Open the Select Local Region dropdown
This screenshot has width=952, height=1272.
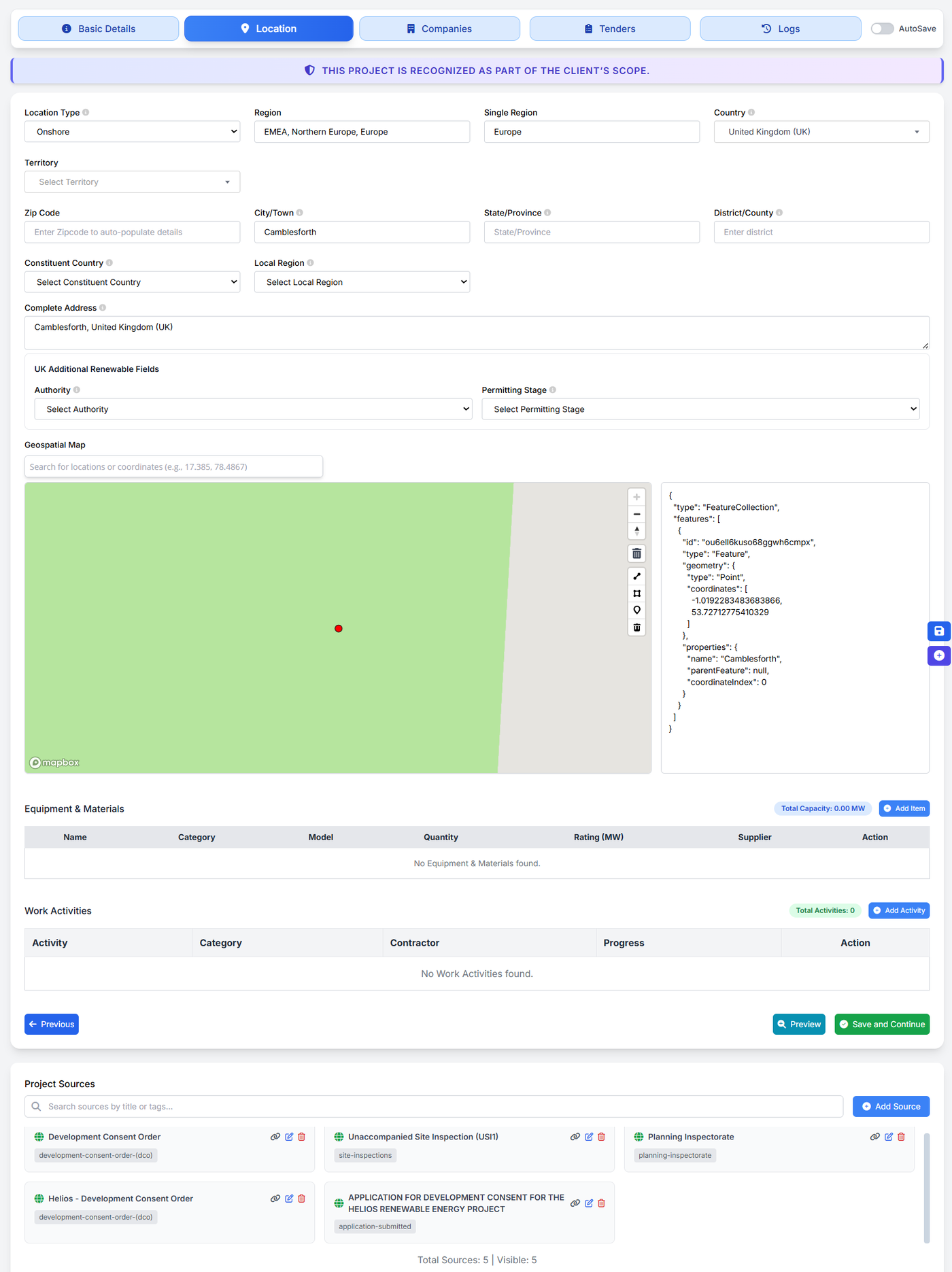click(362, 282)
